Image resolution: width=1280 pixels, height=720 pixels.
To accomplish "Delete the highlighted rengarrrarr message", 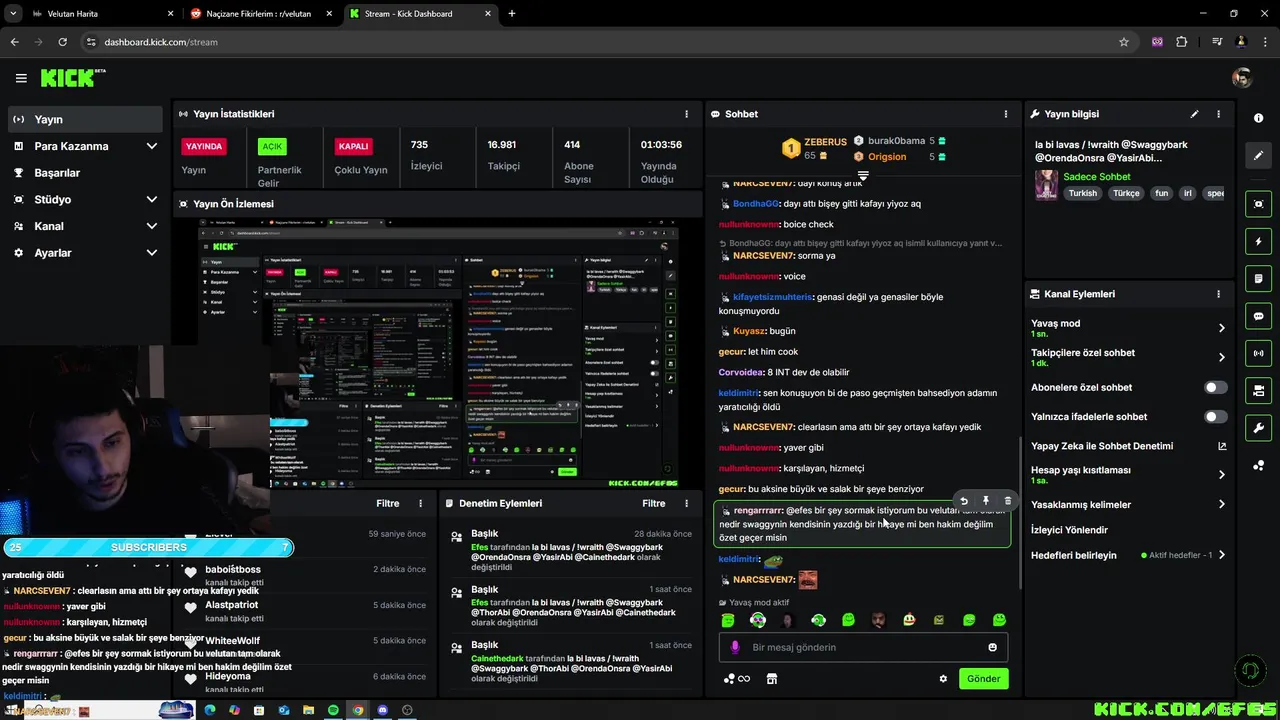I will point(1007,501).
